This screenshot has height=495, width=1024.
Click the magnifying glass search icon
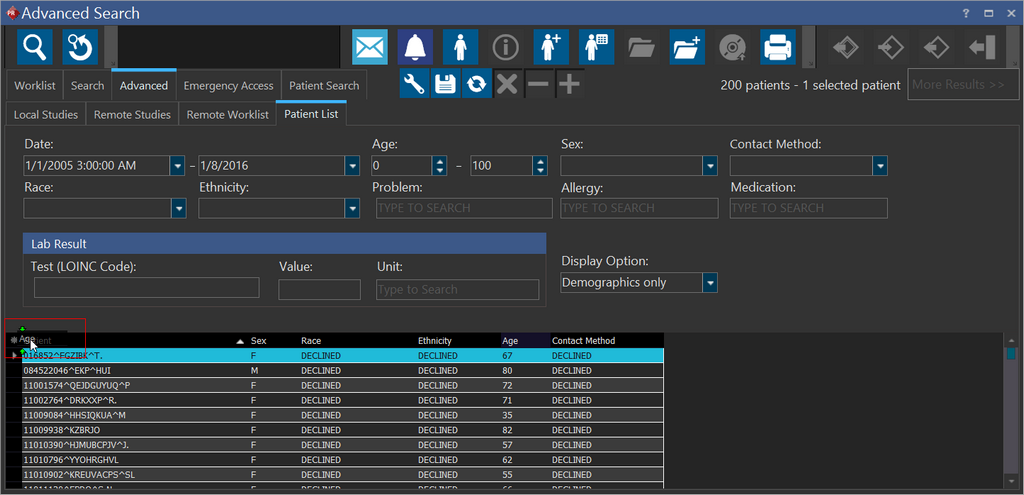coord(36,47)
